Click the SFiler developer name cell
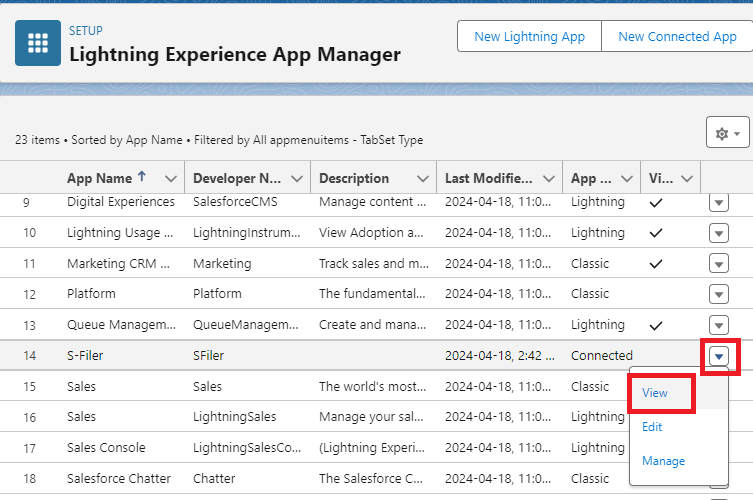The height and width of the screenshot is (500, 753). [x=208, y=355]
